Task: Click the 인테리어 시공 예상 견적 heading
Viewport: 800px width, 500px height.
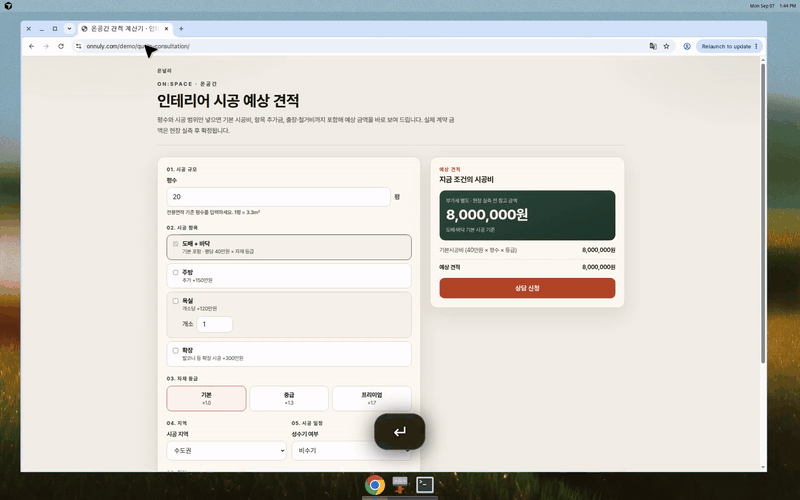Action: 228,101
